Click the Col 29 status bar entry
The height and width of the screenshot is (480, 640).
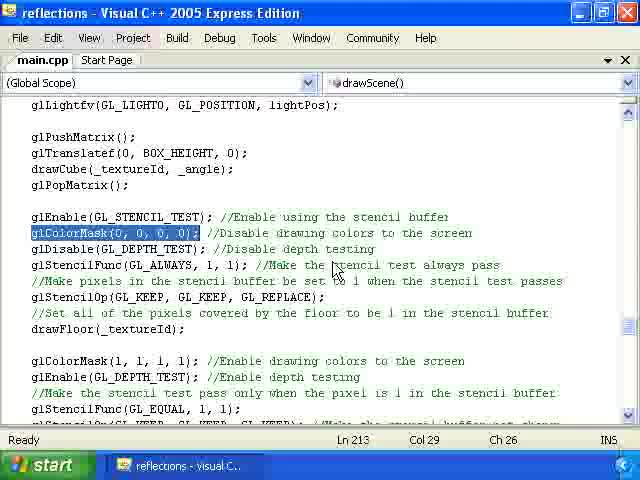tap(424, 440)
